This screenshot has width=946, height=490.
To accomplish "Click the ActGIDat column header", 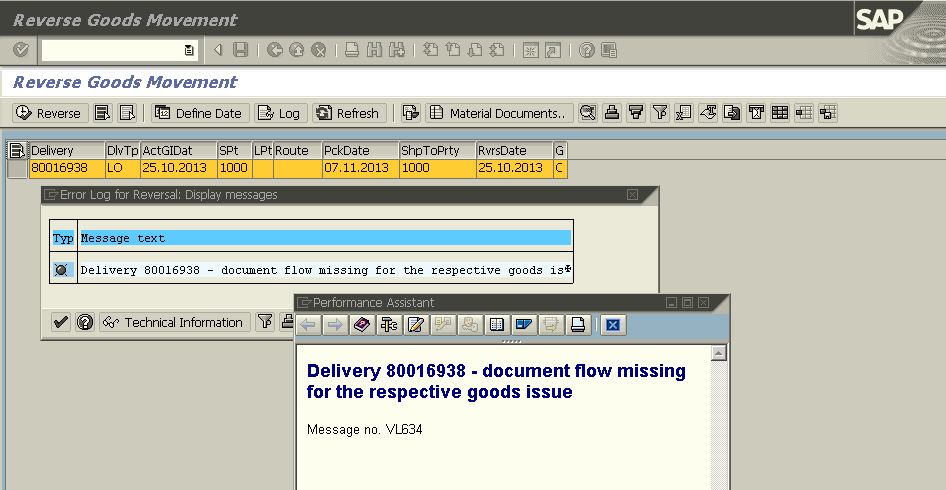I will 179,150.
